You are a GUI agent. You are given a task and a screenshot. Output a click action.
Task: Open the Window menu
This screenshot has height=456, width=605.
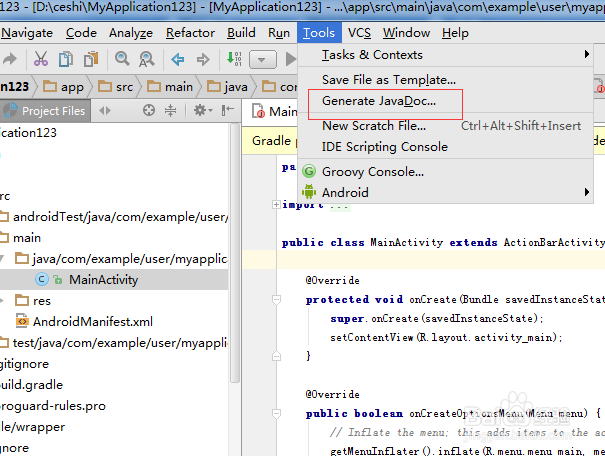(406, 33)
